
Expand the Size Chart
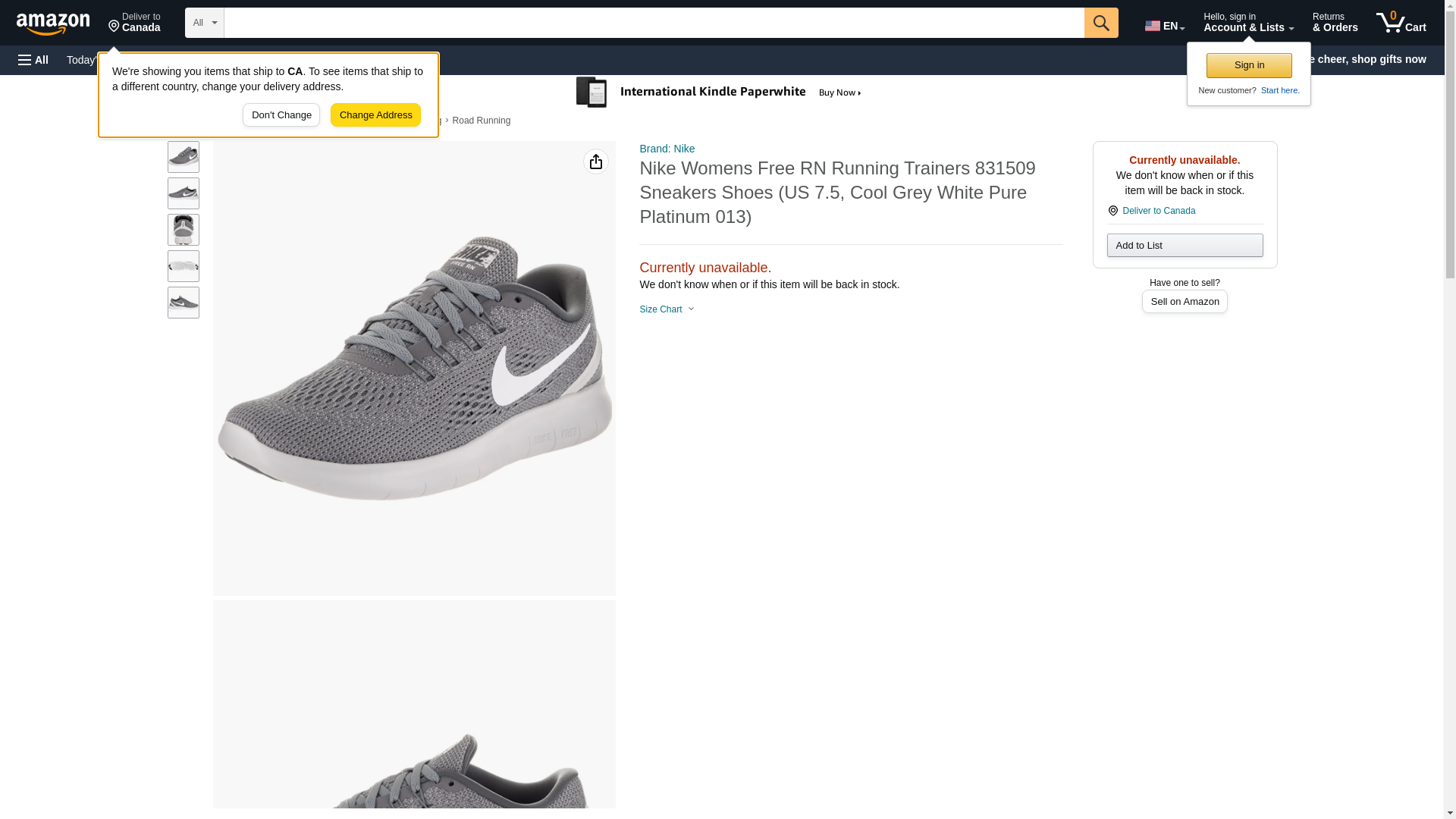point(667,309)
